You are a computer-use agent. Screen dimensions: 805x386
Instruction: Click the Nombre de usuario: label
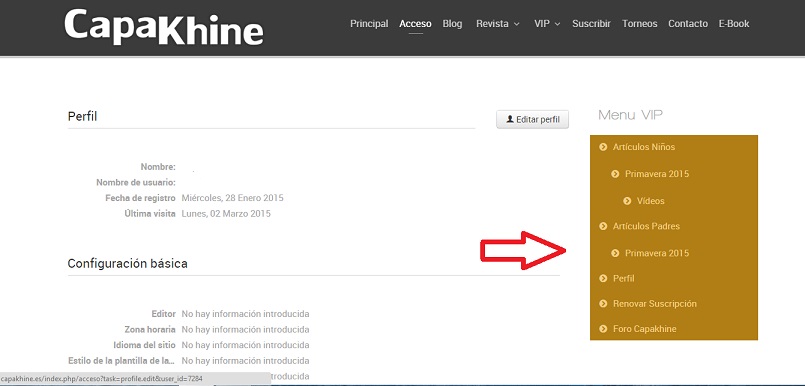click(136, 182)
